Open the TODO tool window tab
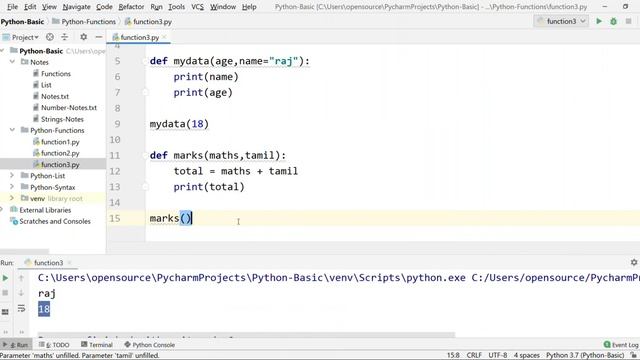The height and width of the screenshot is (360, 640). [x=54, y=344]
